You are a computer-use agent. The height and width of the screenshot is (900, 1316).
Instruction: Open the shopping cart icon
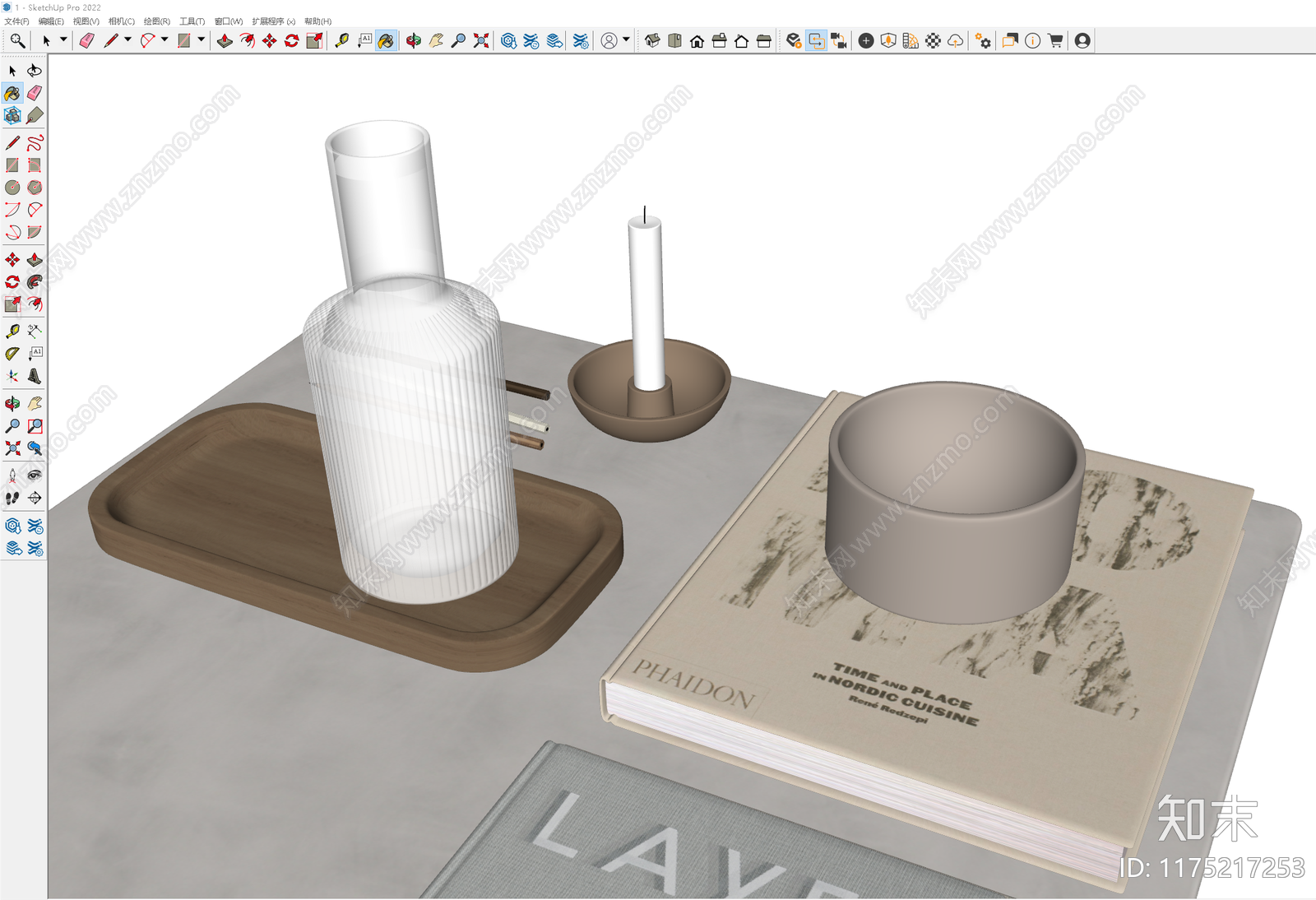coord(1055,40)
